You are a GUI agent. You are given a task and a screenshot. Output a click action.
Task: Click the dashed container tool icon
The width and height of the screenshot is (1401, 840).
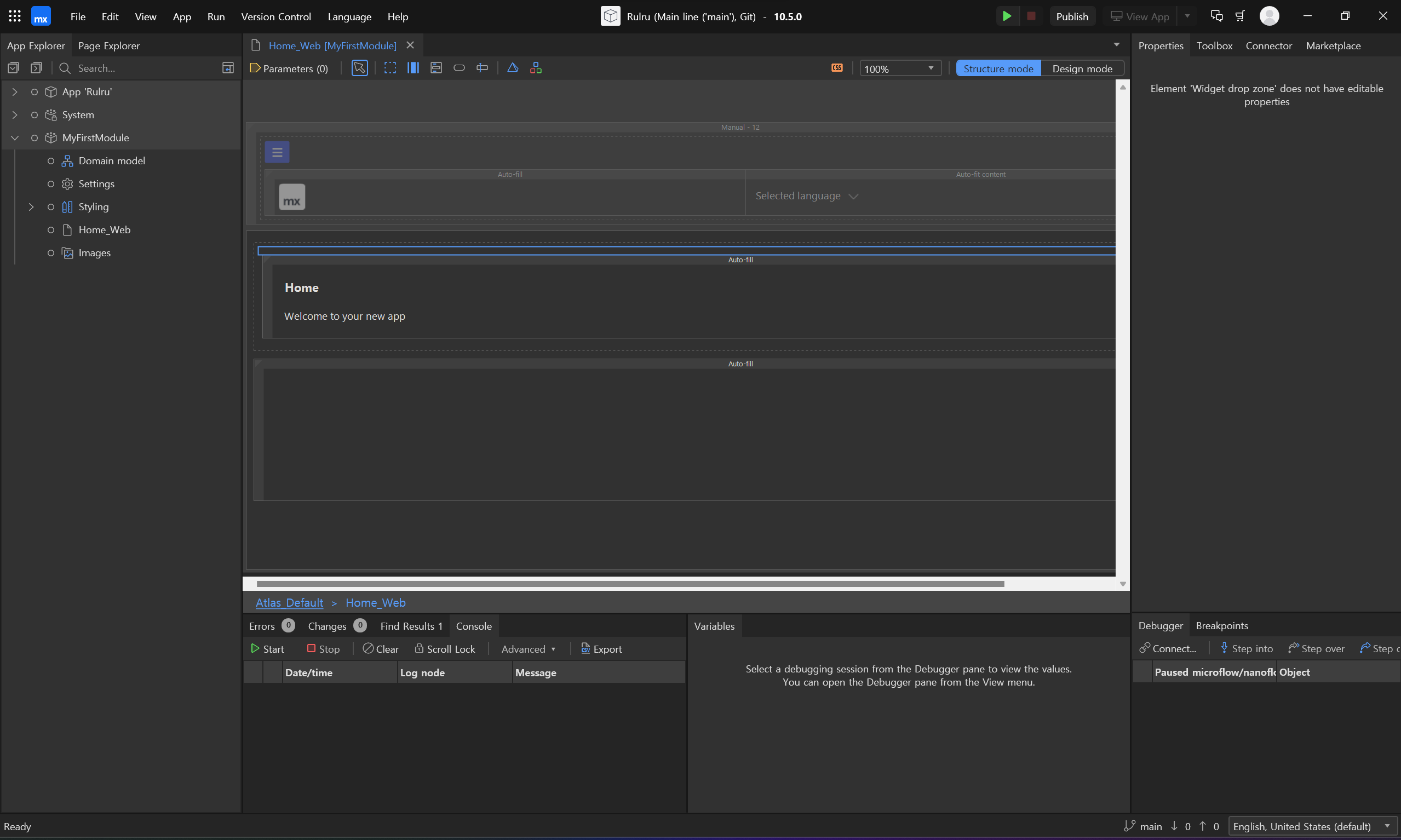[390, 68]
